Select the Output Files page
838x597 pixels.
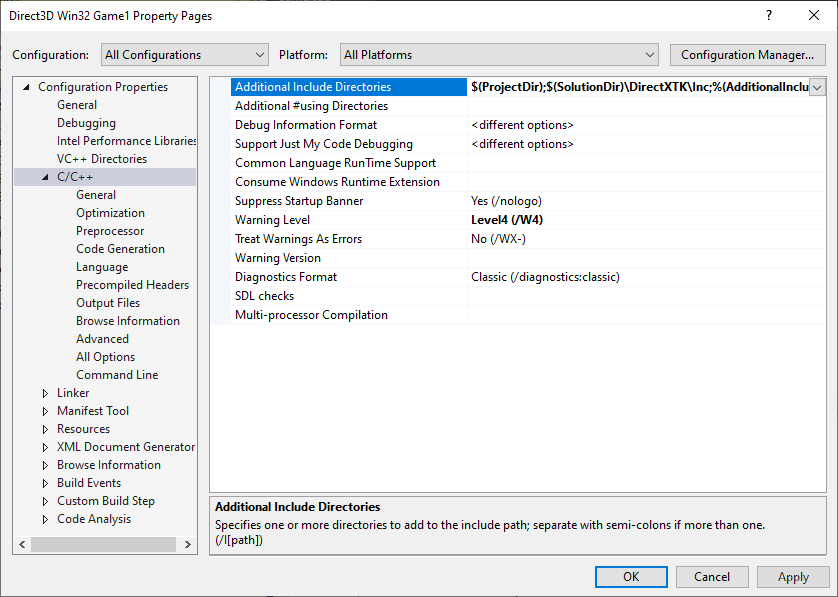[x=107, y=303]
